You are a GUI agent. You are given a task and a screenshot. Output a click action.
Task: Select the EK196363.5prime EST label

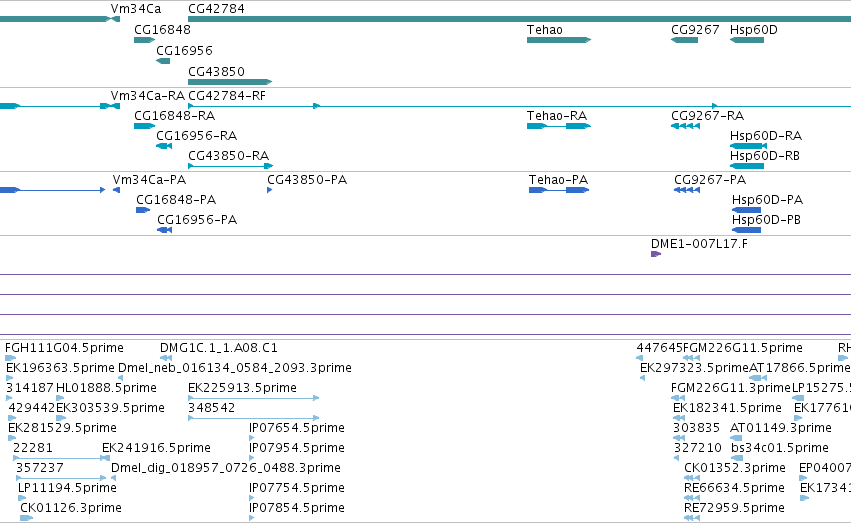point(60,368)
